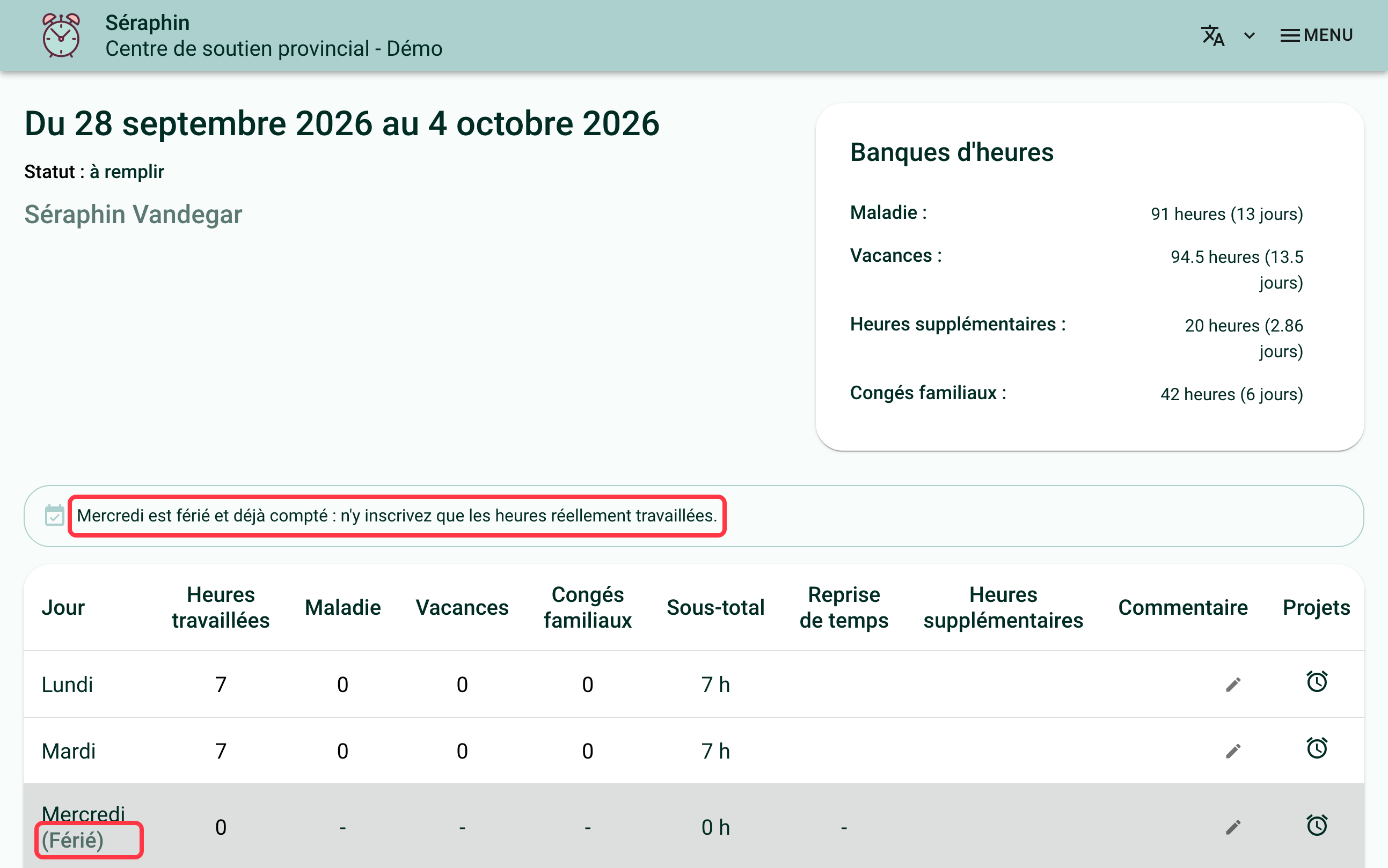Open the MENU hamburger button
This screenshot has height=868, width=1388.
point(1316,35)
